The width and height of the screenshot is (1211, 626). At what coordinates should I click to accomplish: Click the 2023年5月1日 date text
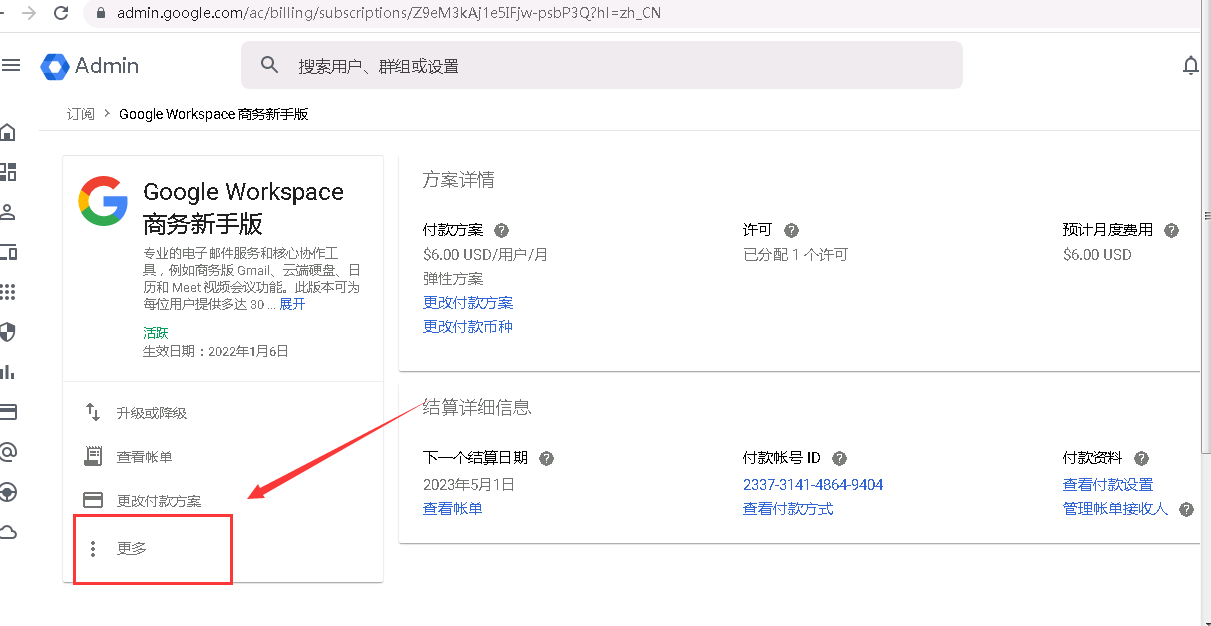click(469, 485)
